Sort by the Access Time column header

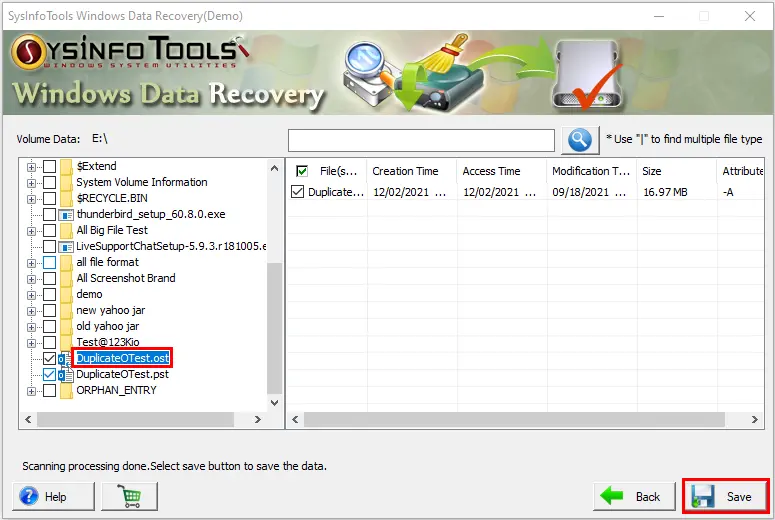(x=501, y=171)
